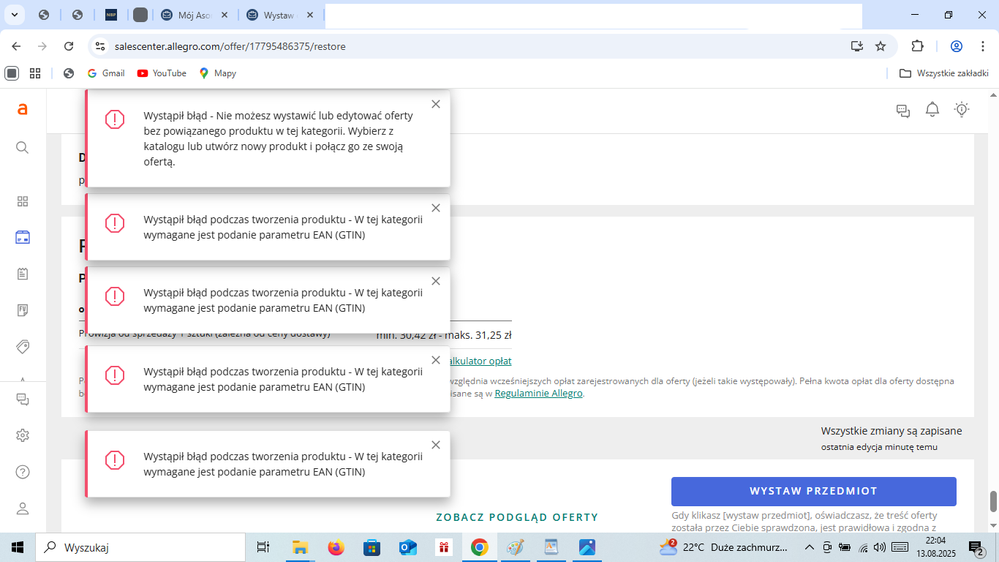The image size is (999, 562).
Task: Close the 'Mój Aso' browser tab
Action: tap(224, 15)
